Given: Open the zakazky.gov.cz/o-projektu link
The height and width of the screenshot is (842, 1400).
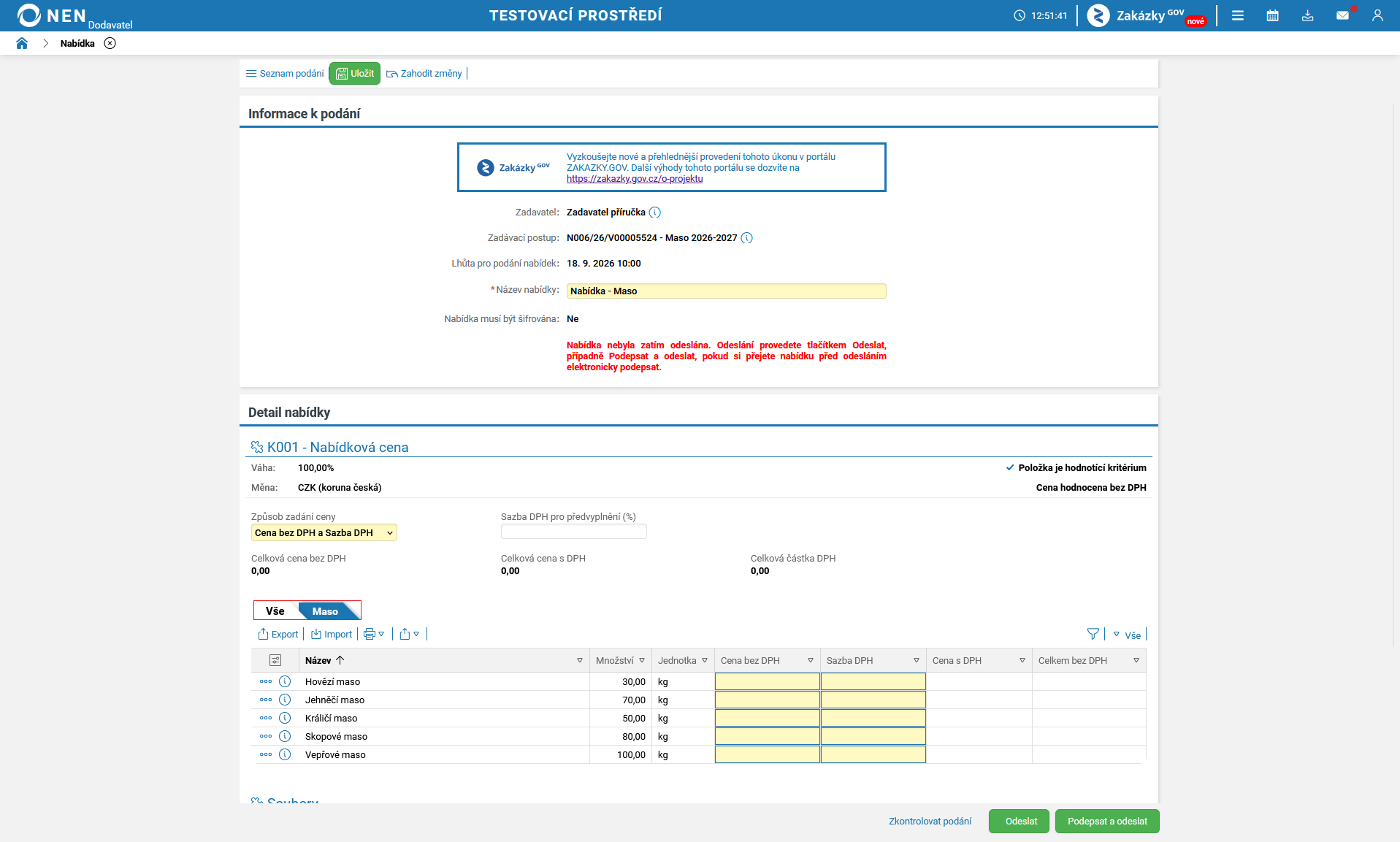Looking at the screenshot, I should [x=635, y=179].
